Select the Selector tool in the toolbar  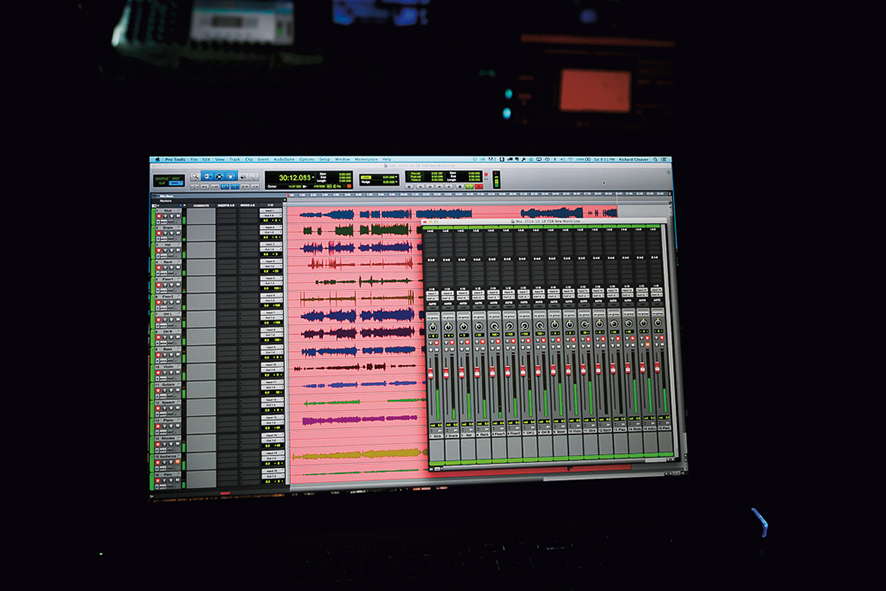click(x=219, y=176)
